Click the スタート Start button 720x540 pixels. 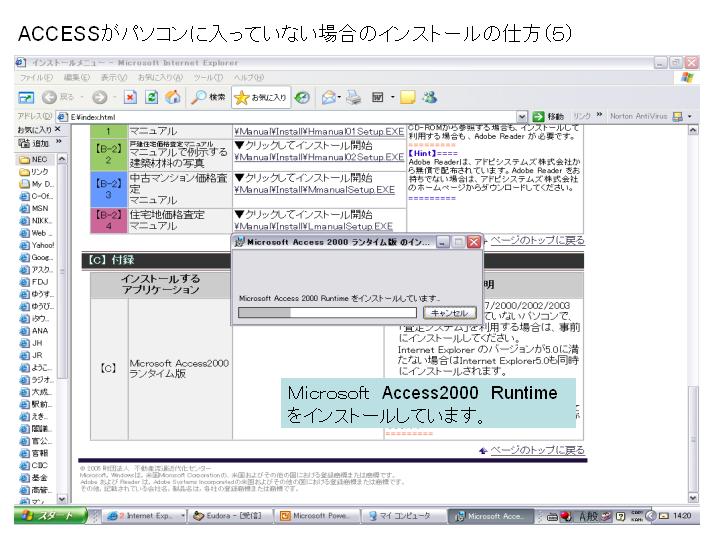pos(50,516)
